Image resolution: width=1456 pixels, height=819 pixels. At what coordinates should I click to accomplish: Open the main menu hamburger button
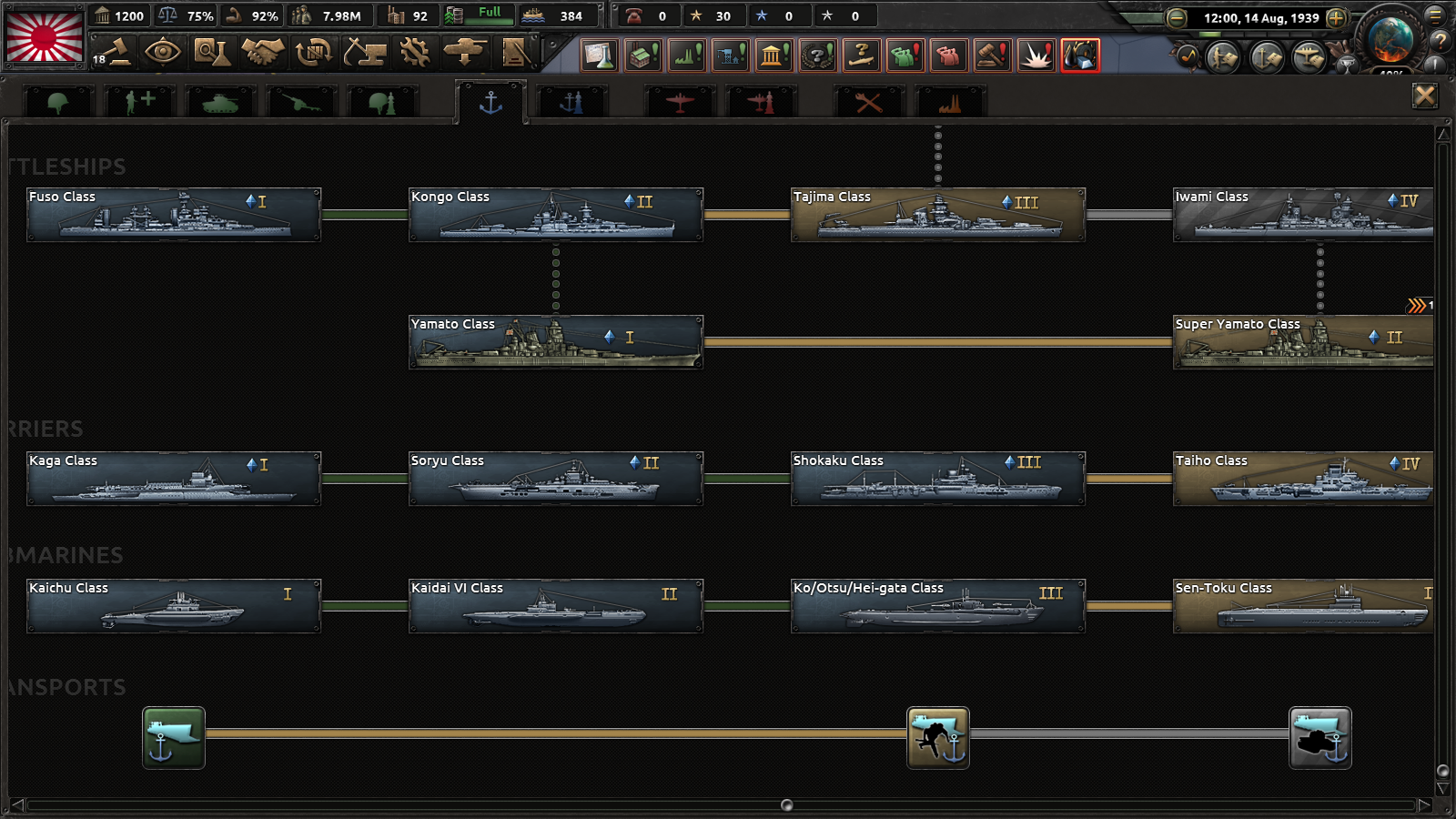(1435, 14)
